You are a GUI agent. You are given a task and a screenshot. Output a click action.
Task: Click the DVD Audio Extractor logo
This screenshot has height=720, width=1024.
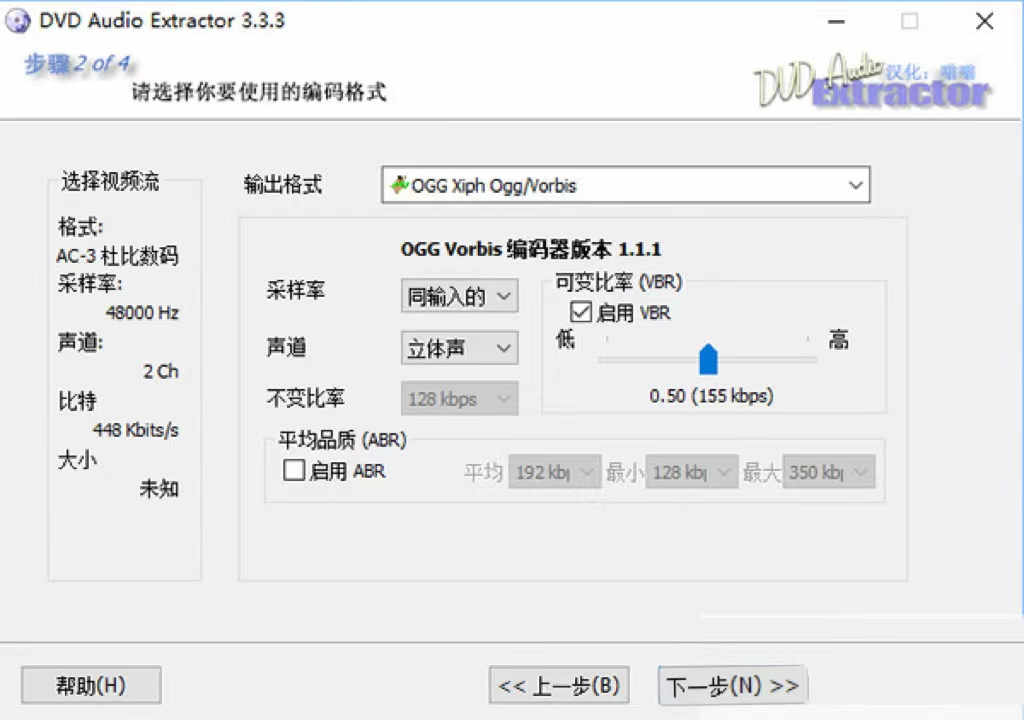pos(872,81)
